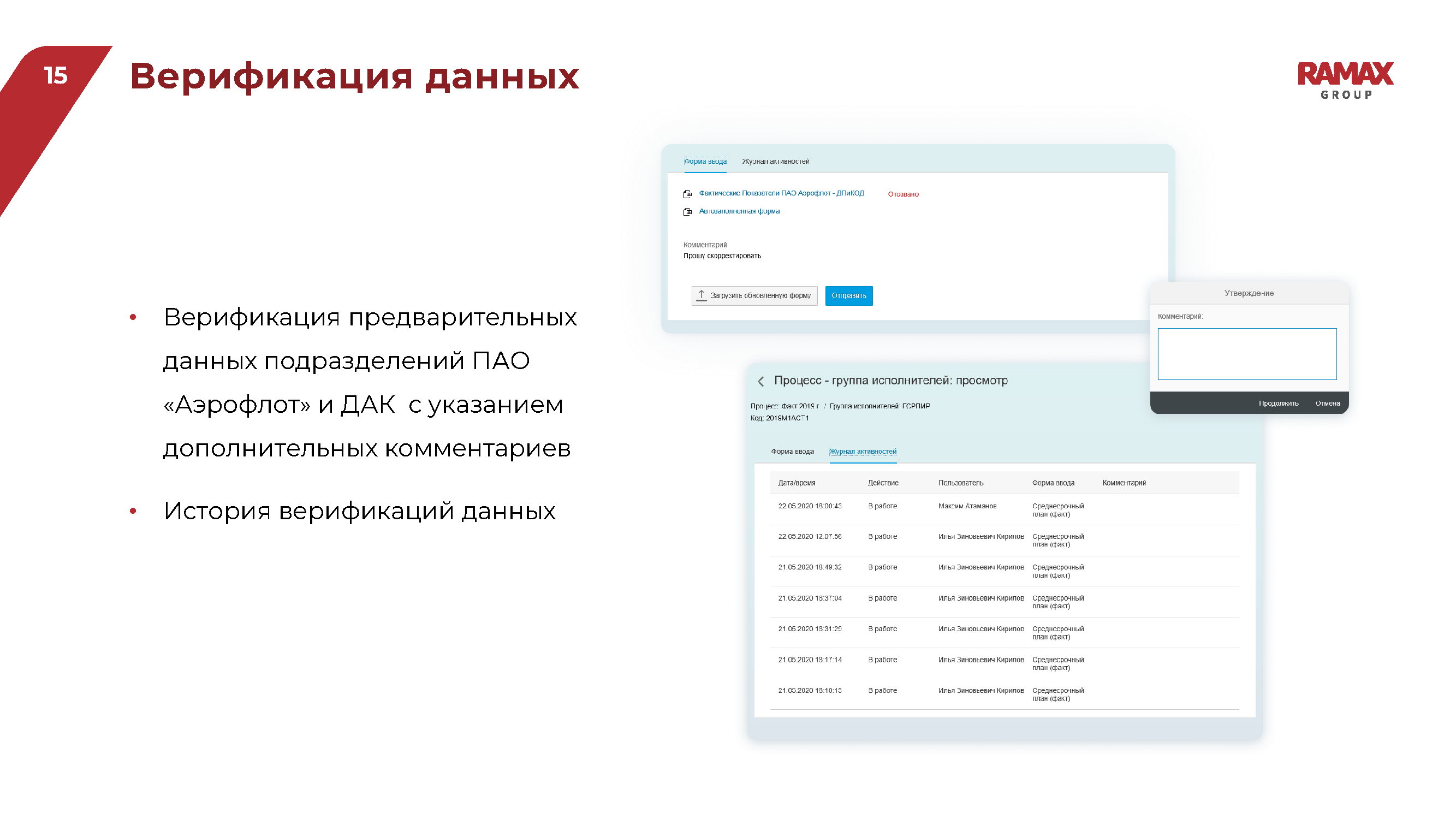Select Форма ввода tab in process view panel

[793, 452]
